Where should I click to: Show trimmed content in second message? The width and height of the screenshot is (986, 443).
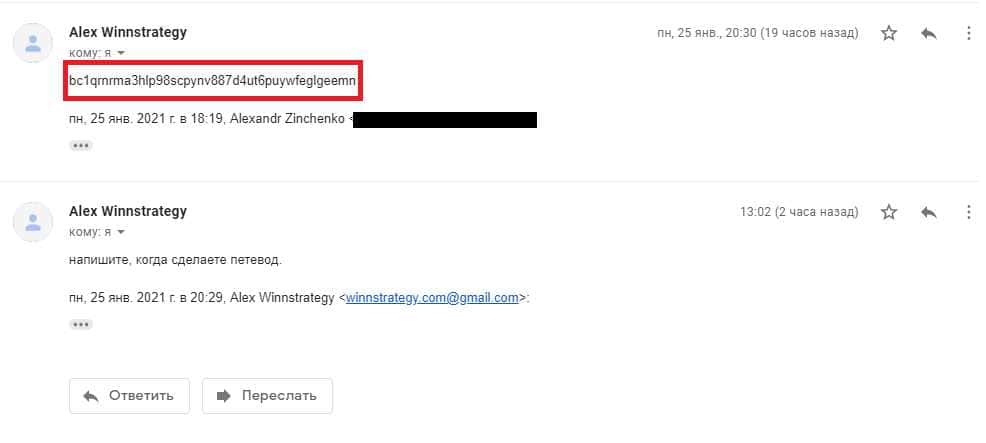(x=80, y=324)
